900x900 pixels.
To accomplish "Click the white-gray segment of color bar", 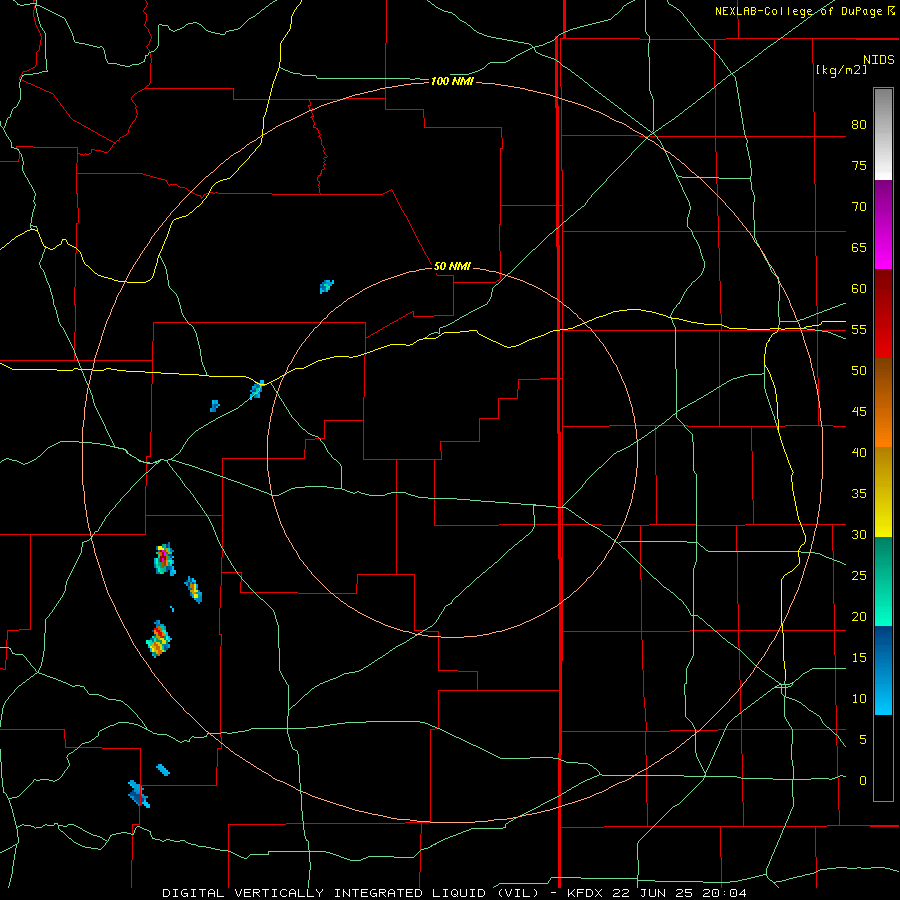I will click(883, 134).
